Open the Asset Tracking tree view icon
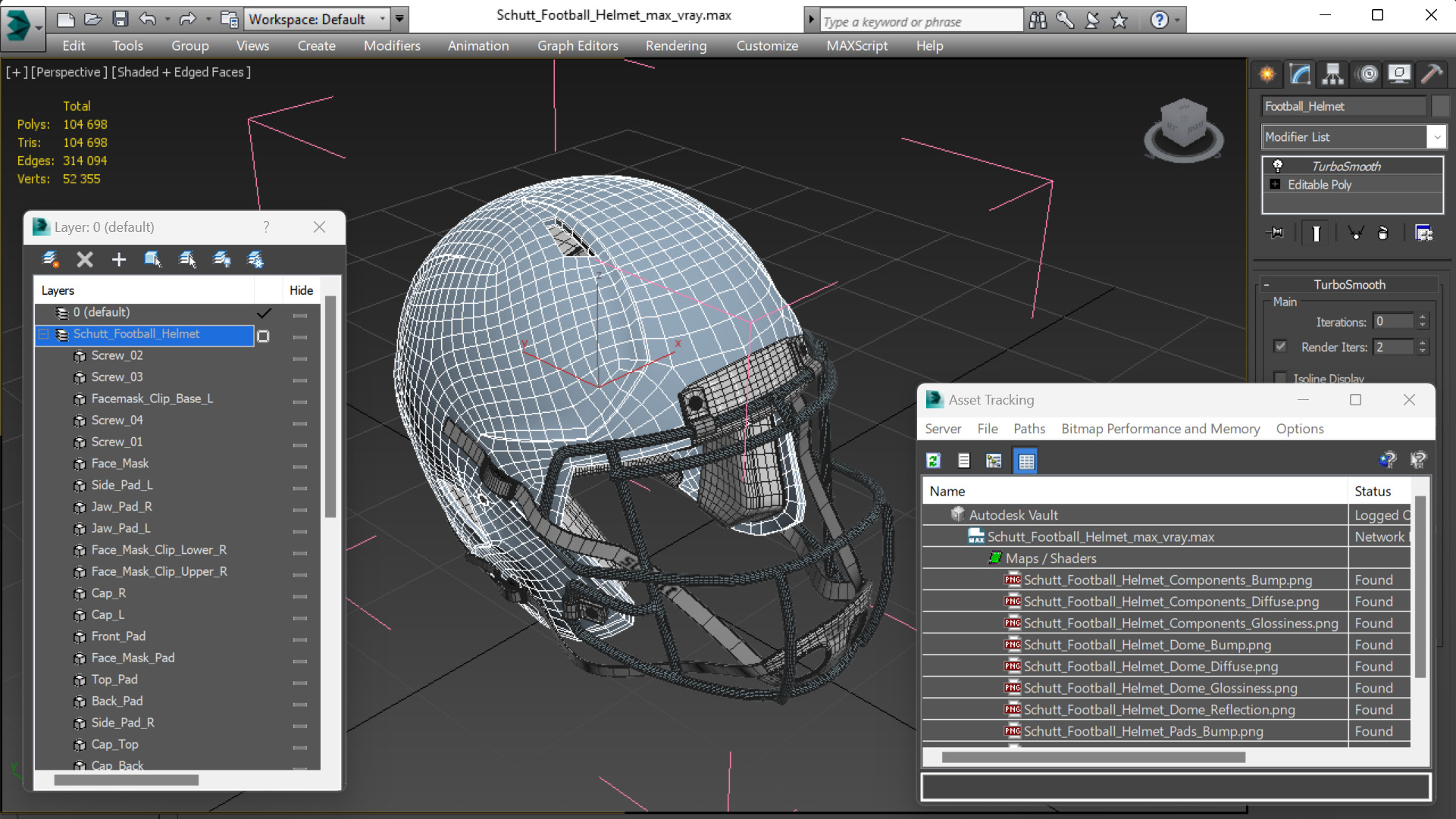This screenshot has width=1456, height=819. point(994,461)
